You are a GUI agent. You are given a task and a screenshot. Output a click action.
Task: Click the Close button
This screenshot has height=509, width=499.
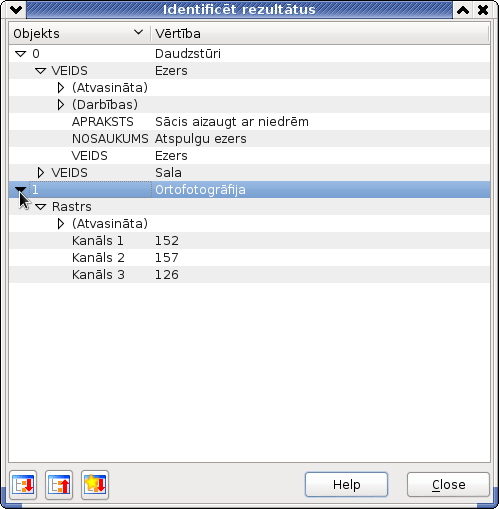448,484
